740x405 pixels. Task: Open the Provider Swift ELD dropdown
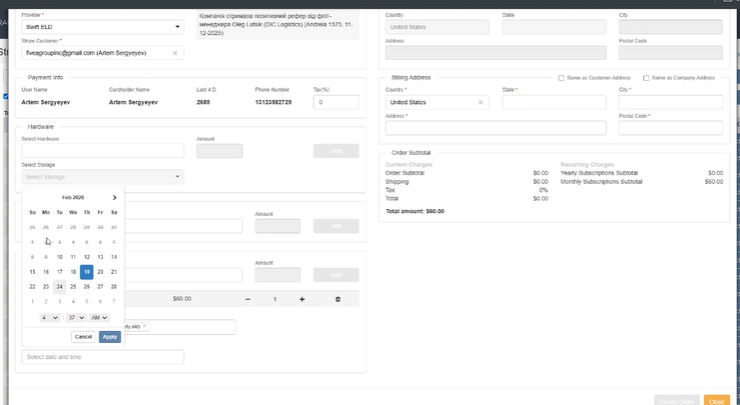coord(102,27)
